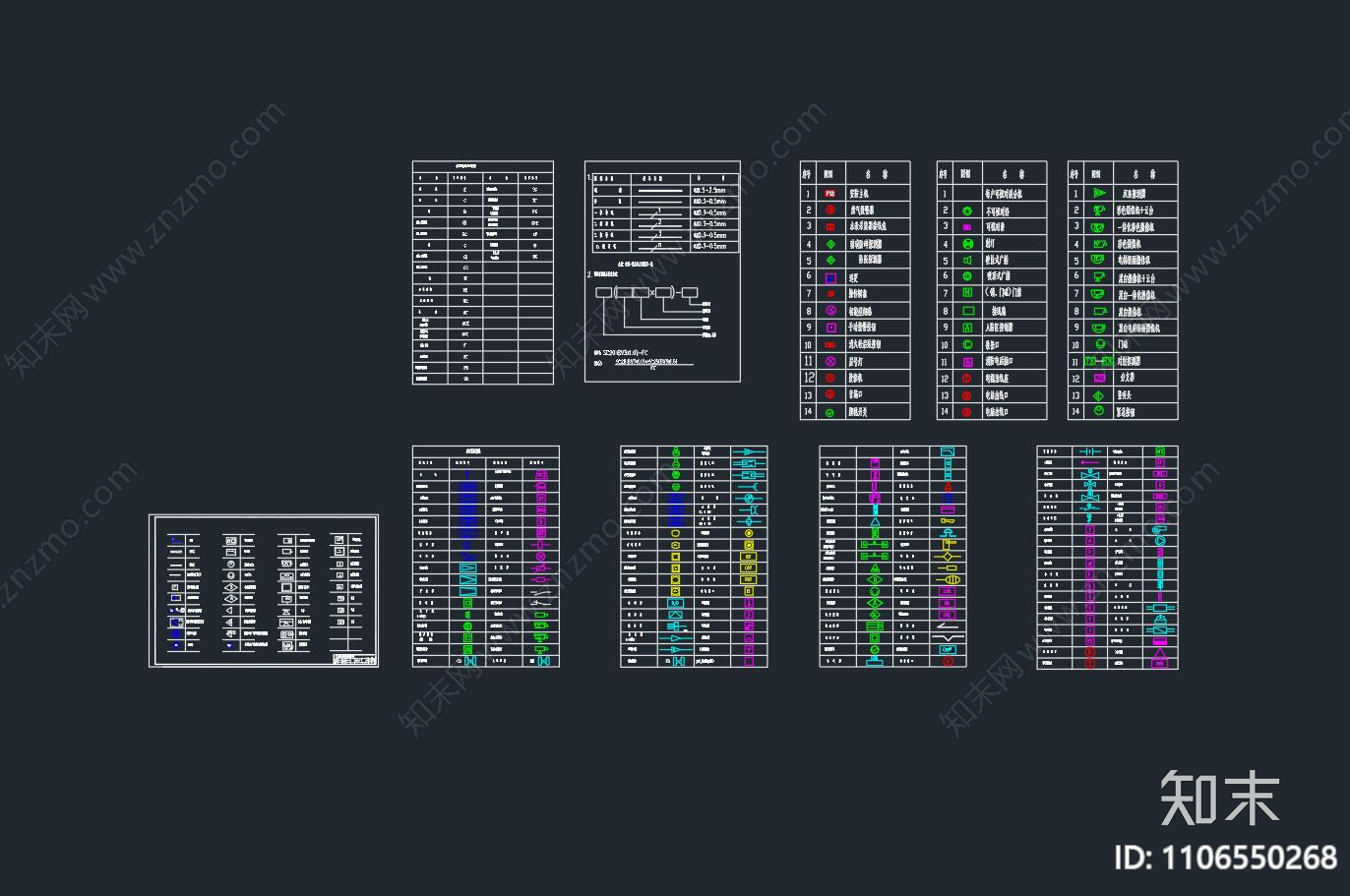1350x896 pixels.
Task: Click green speaker symbol in row 5 of middle legend table
Action: pyautogui.click(x=966, y=261)
